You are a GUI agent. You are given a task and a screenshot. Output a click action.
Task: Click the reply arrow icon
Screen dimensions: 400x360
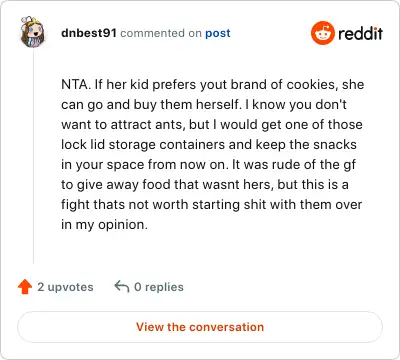pos(122,286)
